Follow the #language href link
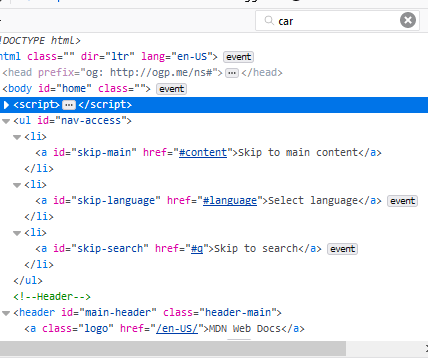Image resolution: width=428 pixels, height=362 pixels. [x=230, y=201]
